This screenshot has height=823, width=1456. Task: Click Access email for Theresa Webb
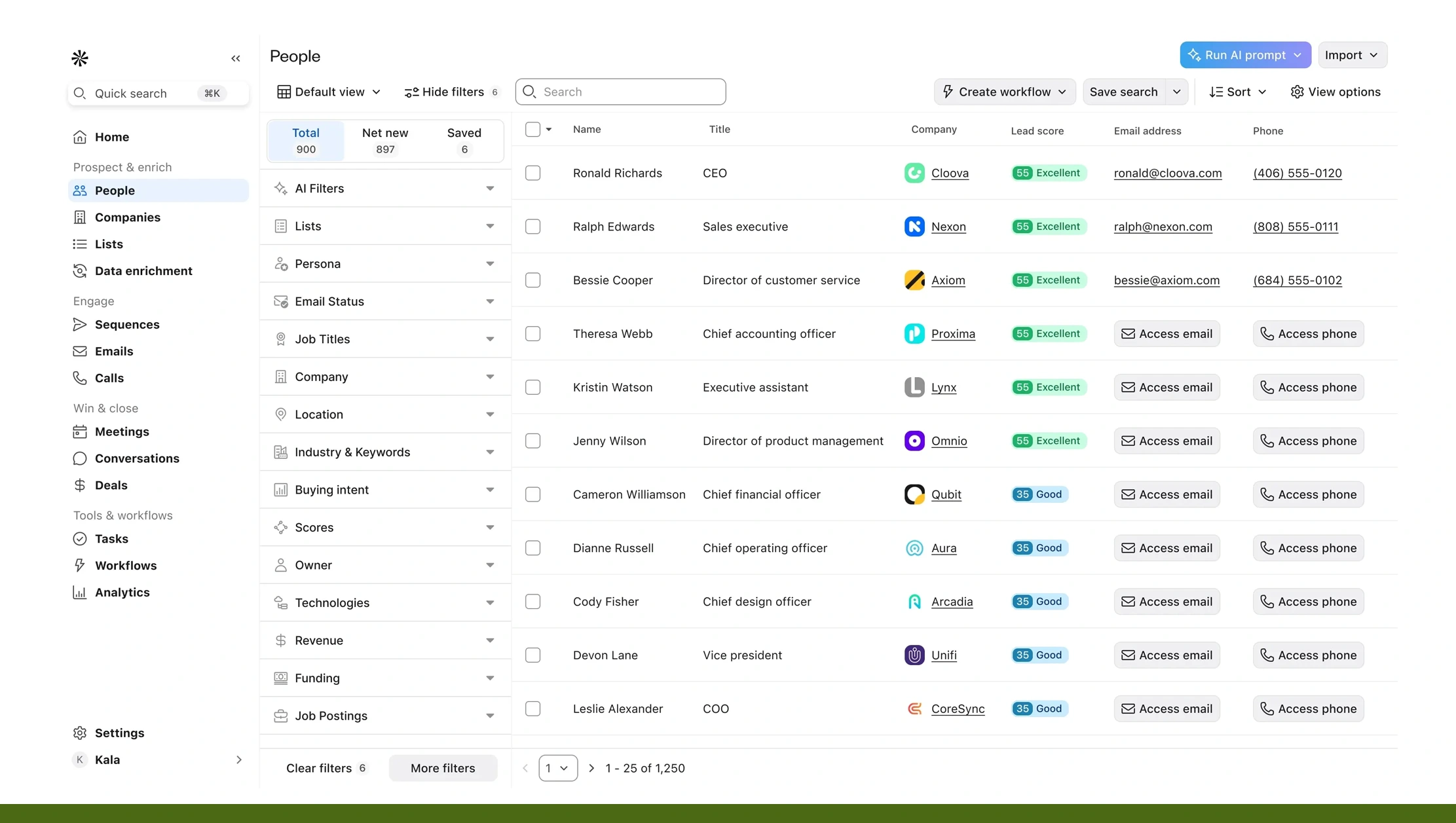pos(1167,334)
